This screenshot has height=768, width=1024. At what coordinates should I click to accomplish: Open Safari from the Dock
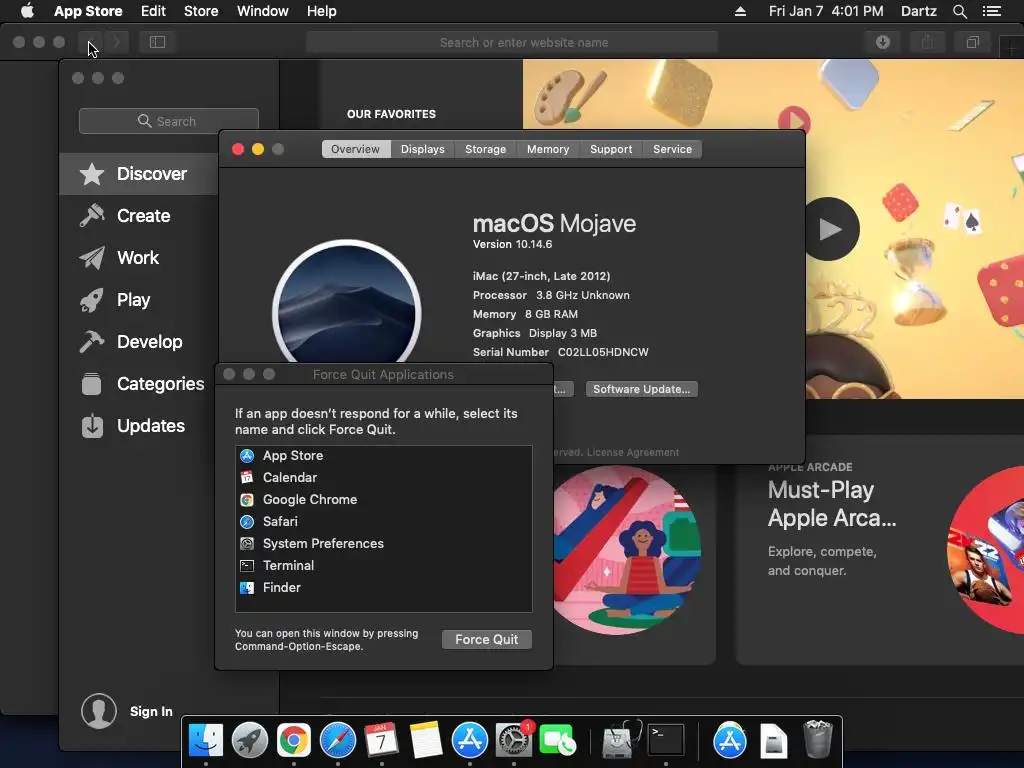pyautogui.click(x=338, y=741)
